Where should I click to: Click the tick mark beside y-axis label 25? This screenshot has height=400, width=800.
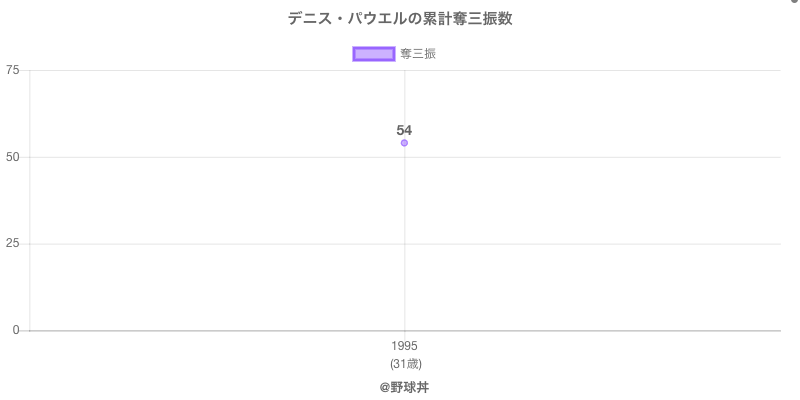point(25,244)
